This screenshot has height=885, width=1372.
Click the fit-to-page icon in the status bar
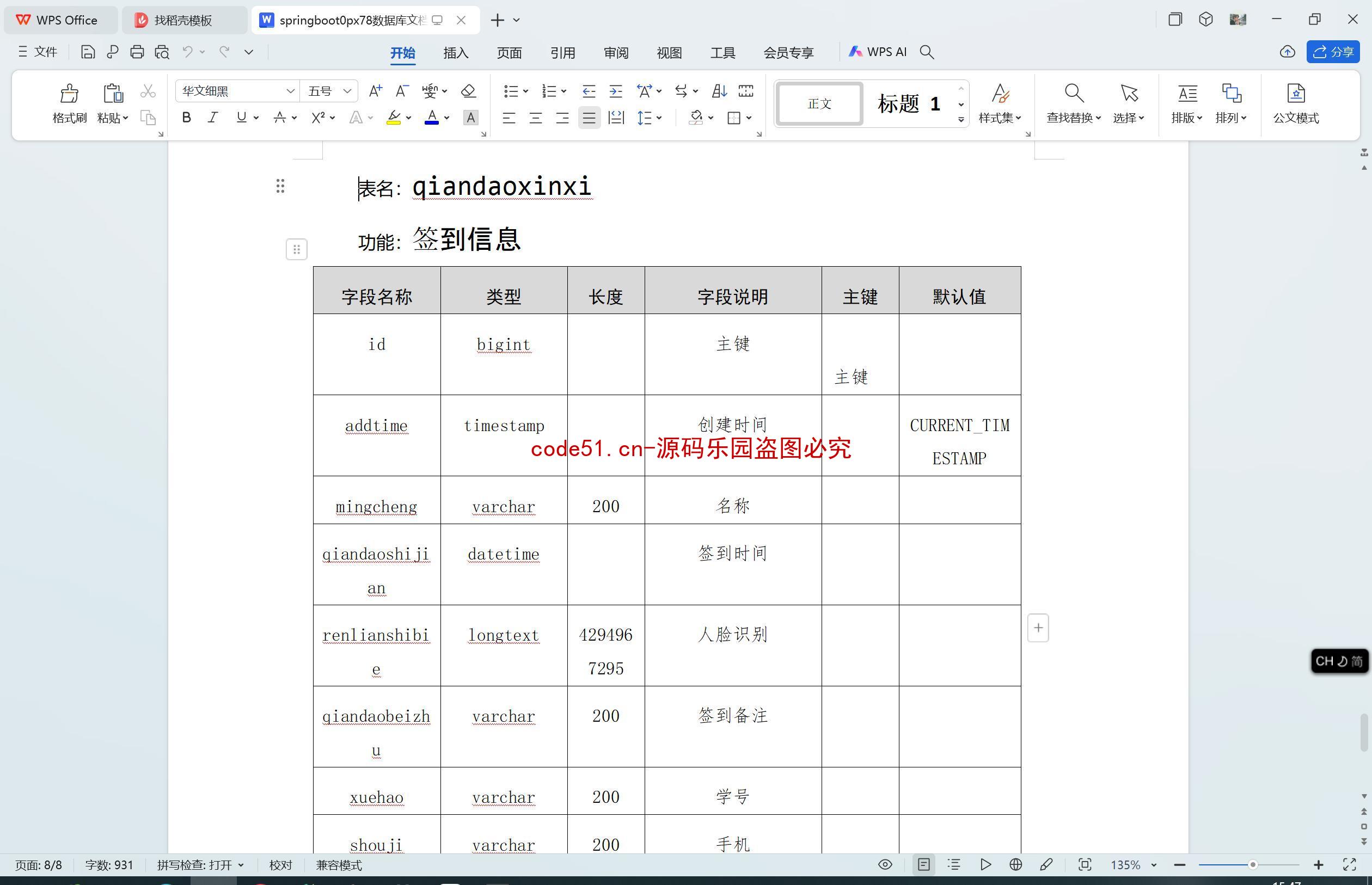pyautogui.click(x=1085, y=864)
